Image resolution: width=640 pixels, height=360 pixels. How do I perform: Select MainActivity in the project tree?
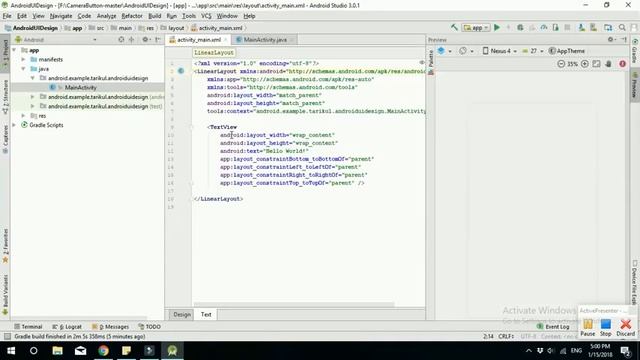coord(80,87)
